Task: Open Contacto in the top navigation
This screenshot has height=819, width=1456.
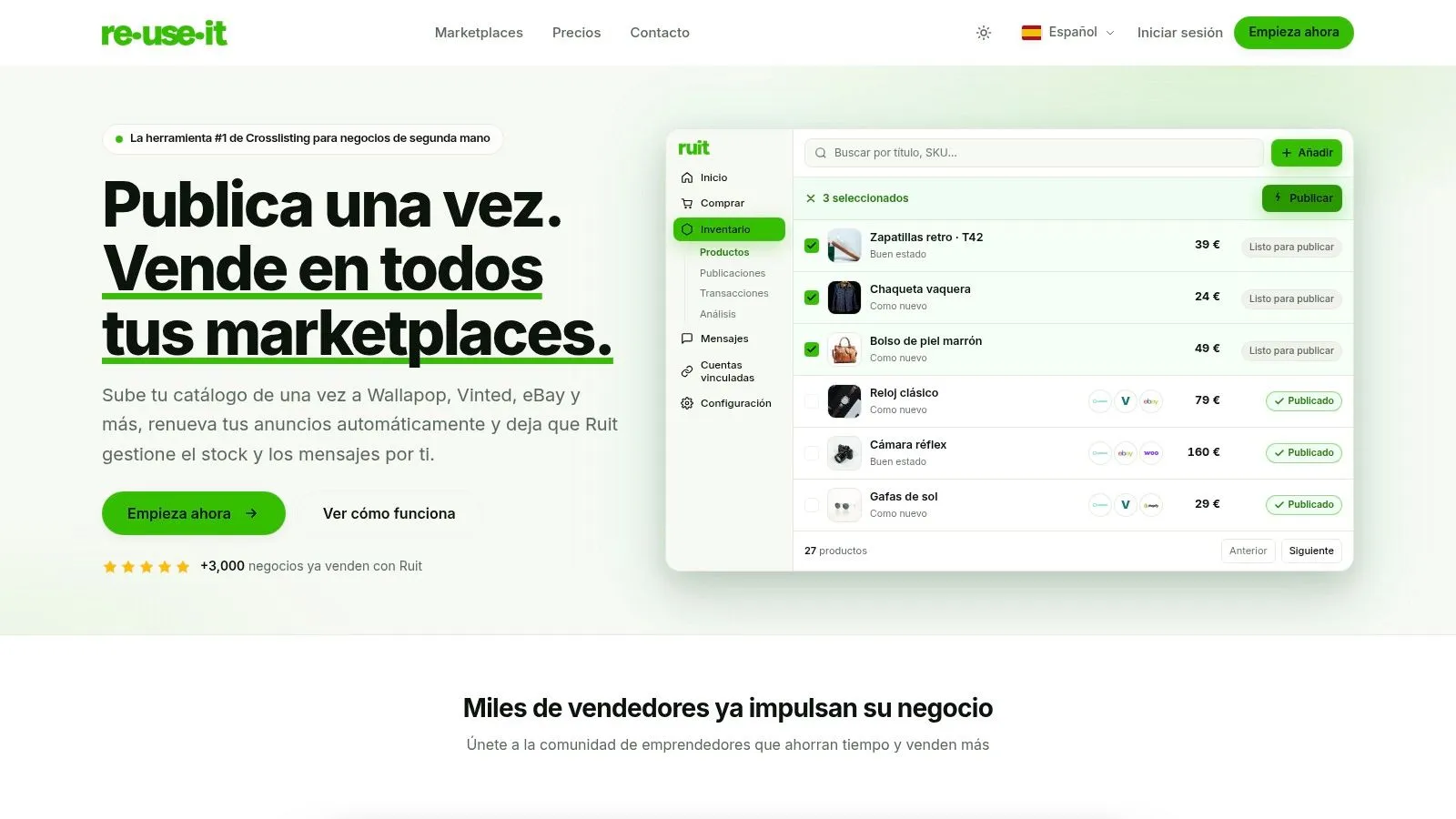Action: pyautogui.click(x=660, y=33)
